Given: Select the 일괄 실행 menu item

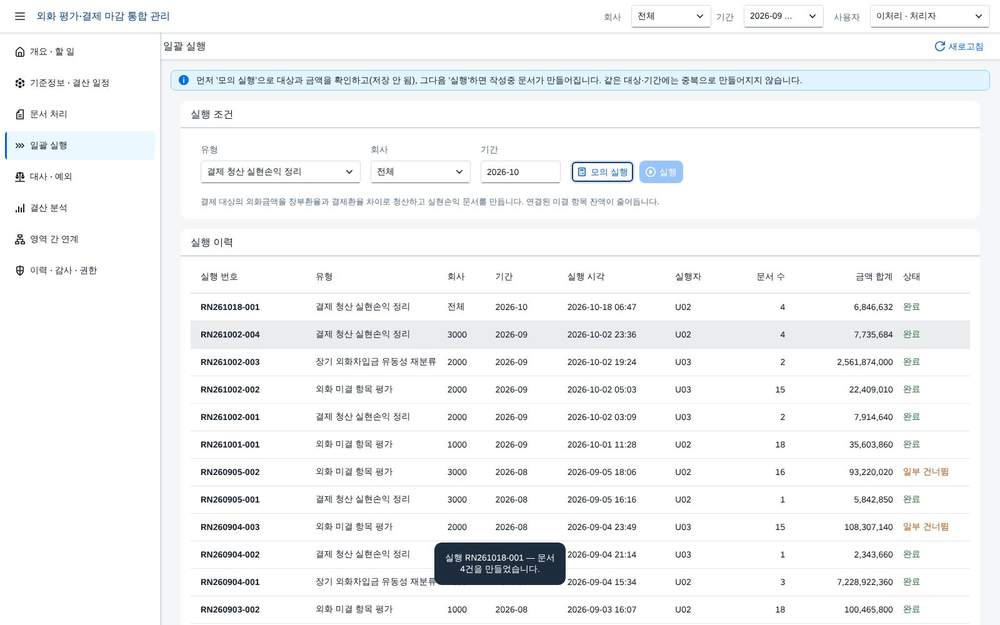Looking at the screenshot, I should (x=80, y=145).
